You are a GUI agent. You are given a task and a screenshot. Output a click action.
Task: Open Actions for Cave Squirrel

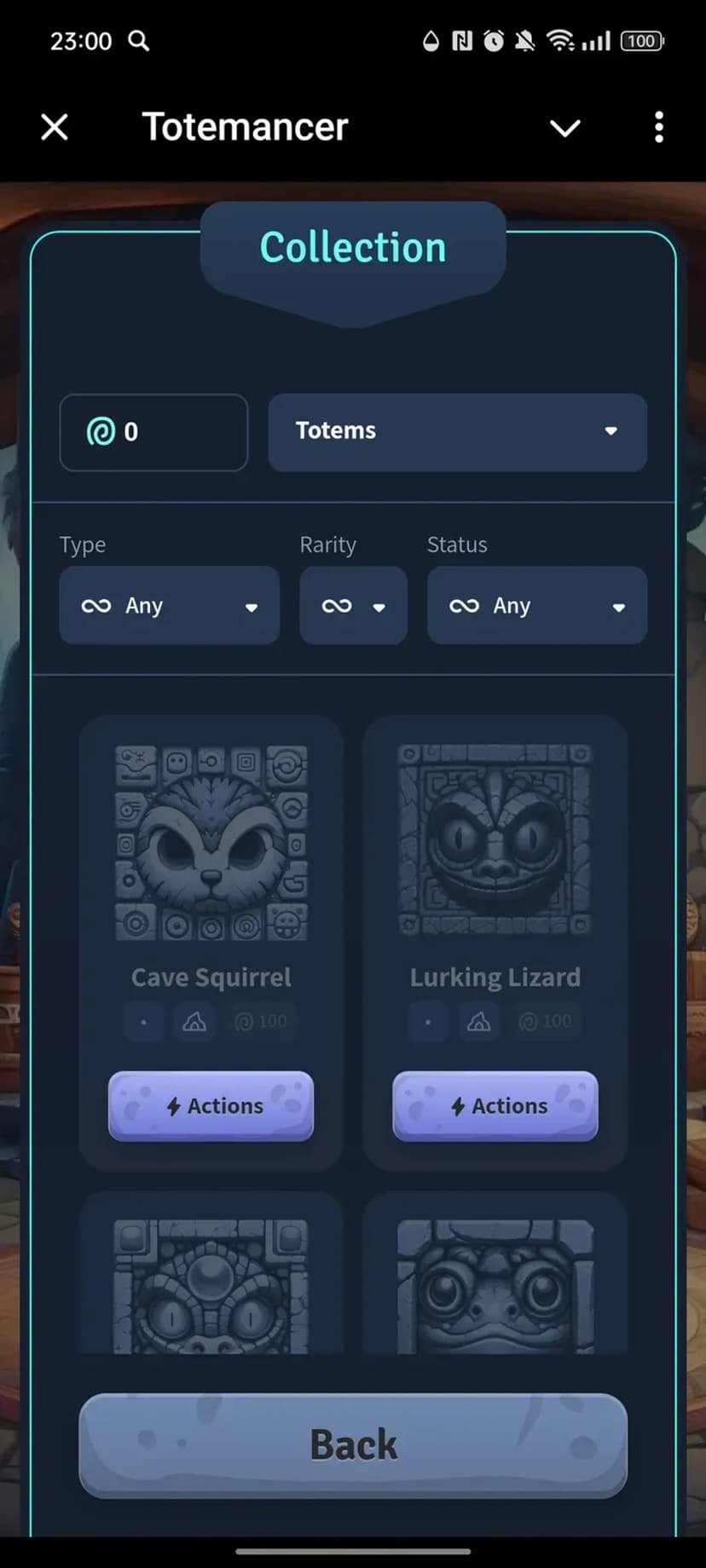[x=211, y=1106]
